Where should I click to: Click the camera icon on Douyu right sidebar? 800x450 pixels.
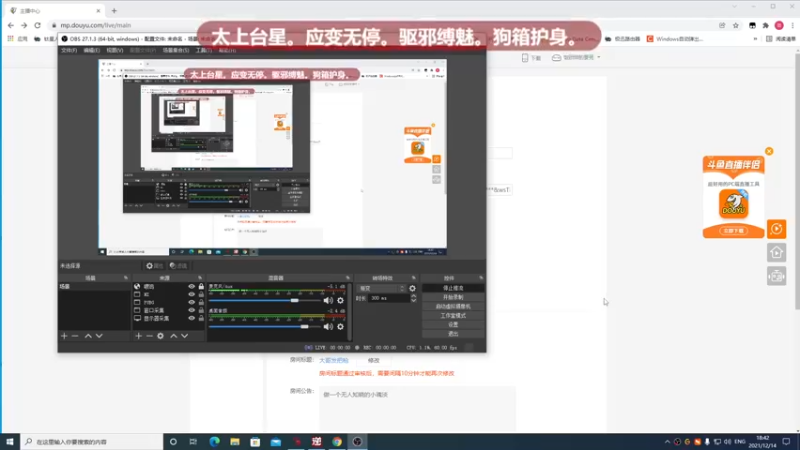[777, 277]
